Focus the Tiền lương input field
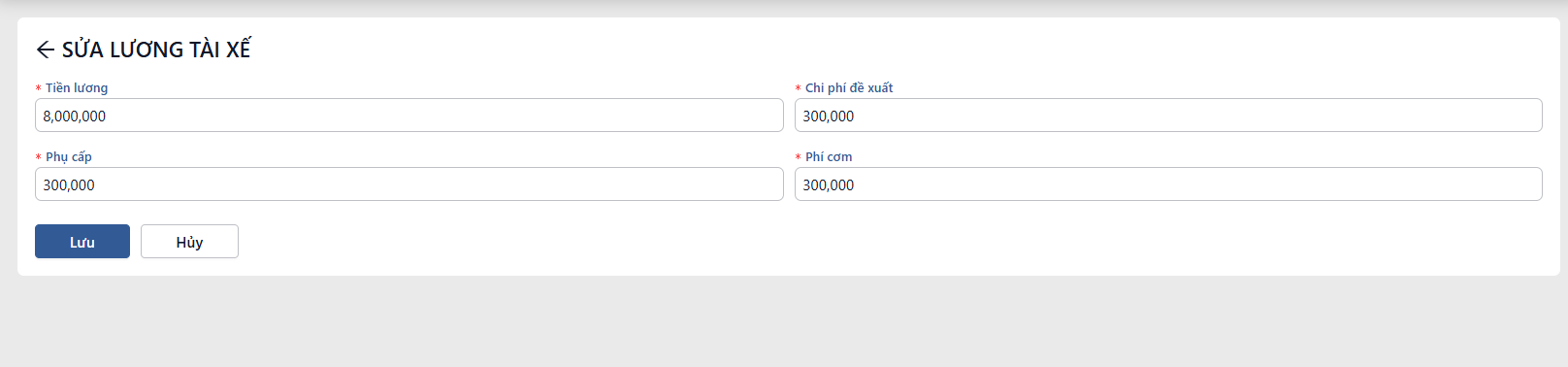 click(x=409, y=116)
